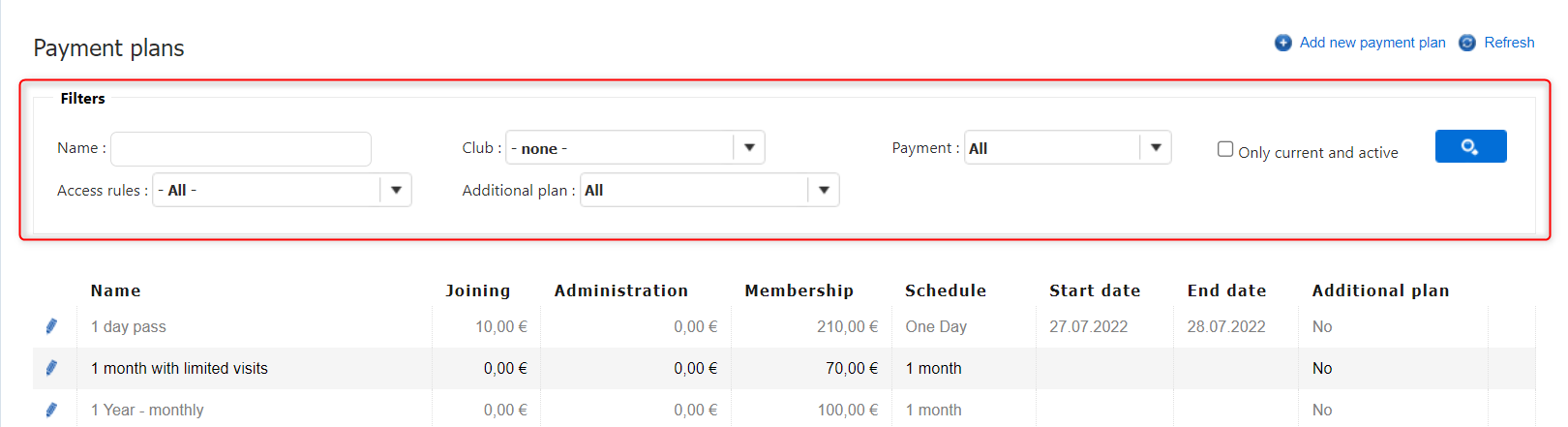1568x427 pixels.
Task: Edit the 1 Year - monthly plan
Action: click(x=51, y=410)
